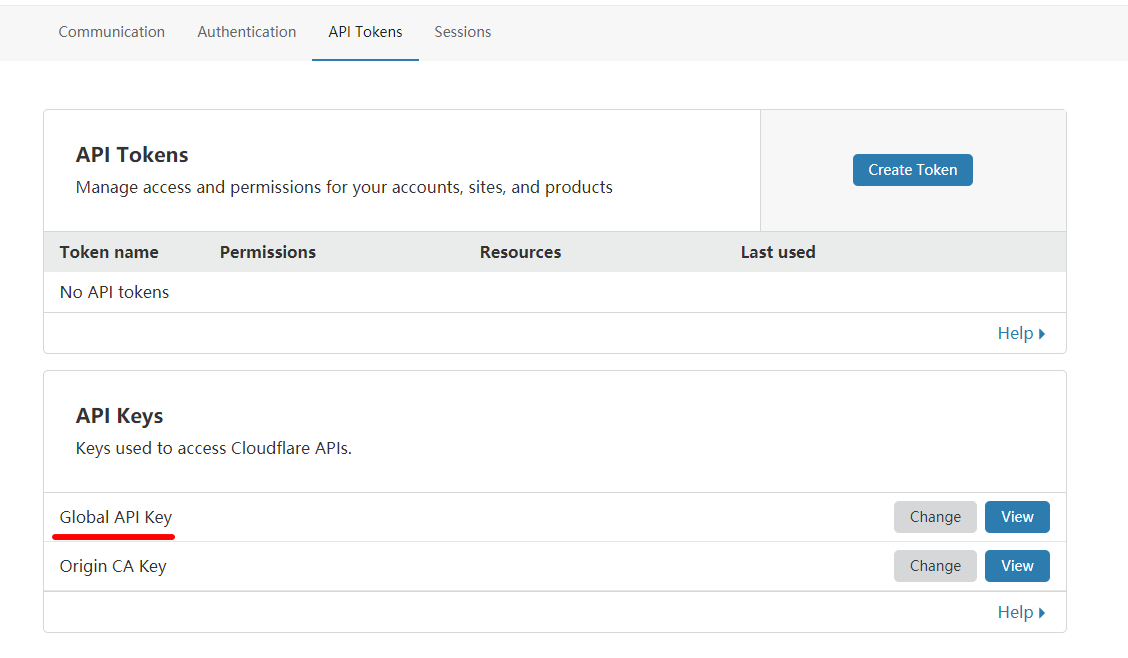The height and width of the screenshot is (658, 1128).
Task: Click the Resources column header
Action: coord(520,252)
